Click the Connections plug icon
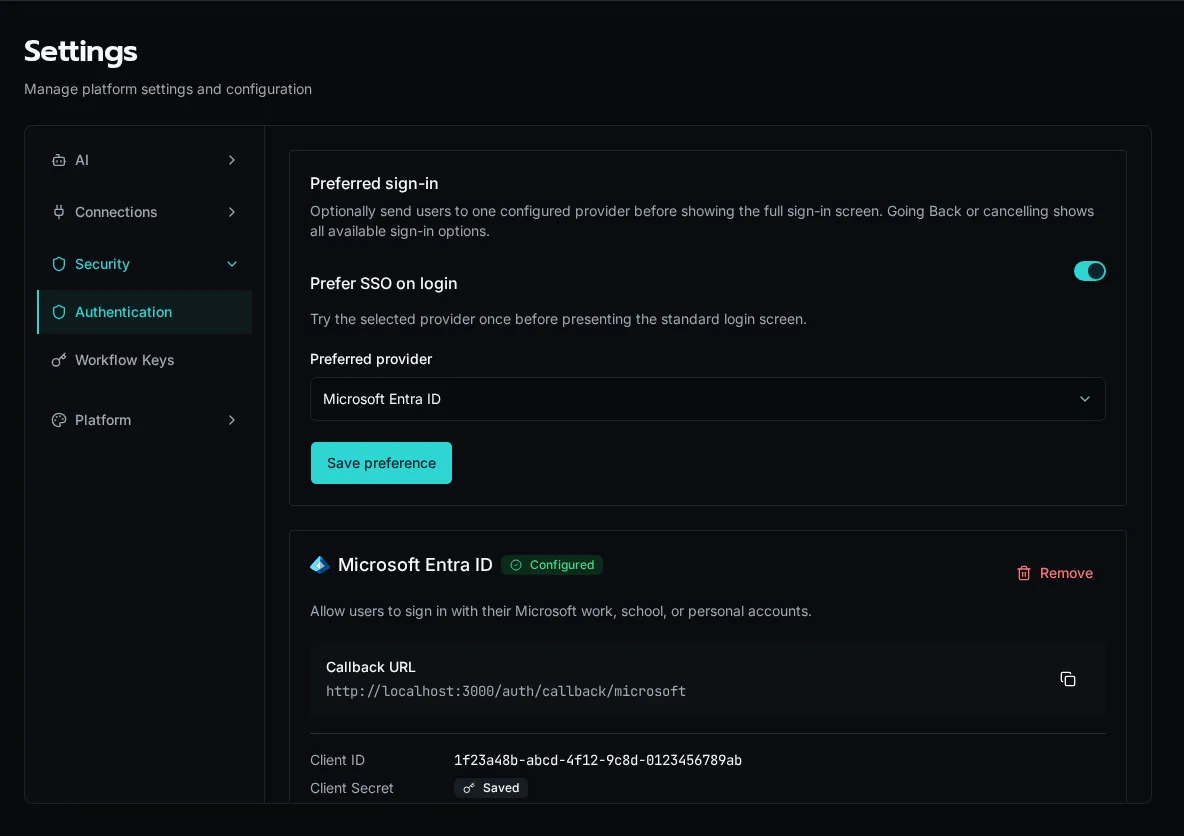 [59, 212]
